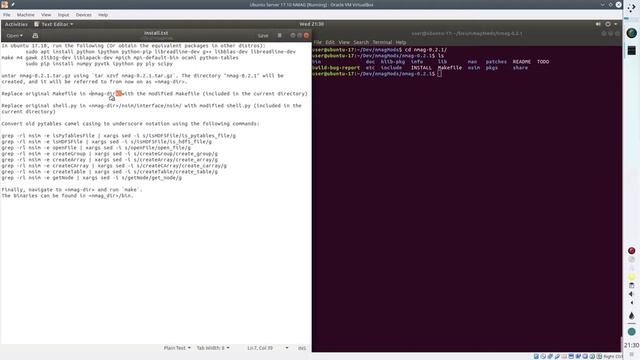This screenshot has height=360, width=640.
Task: Maximize the Text Editor window
Action: [299, 36]
